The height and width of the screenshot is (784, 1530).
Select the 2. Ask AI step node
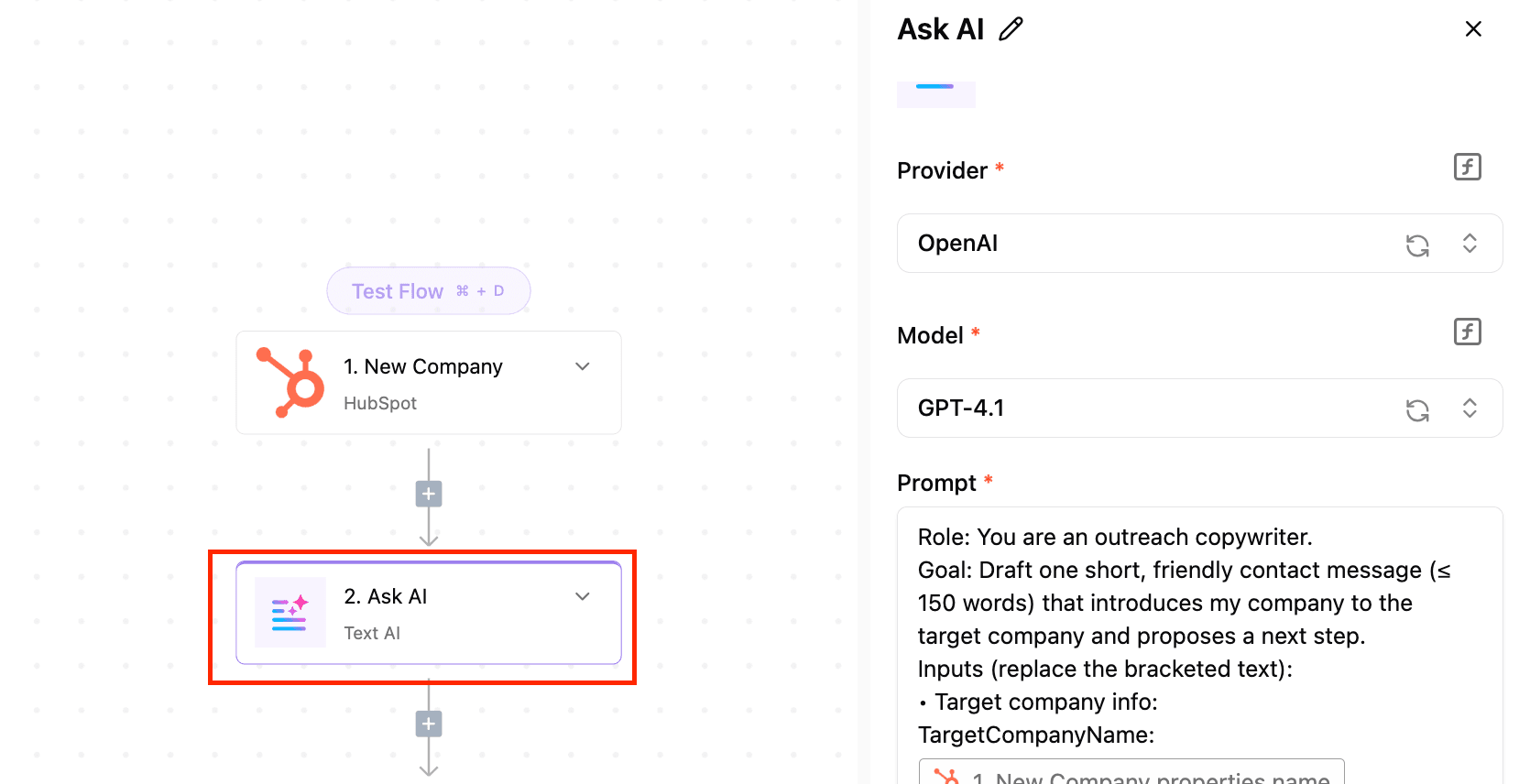tap(429, 613)
